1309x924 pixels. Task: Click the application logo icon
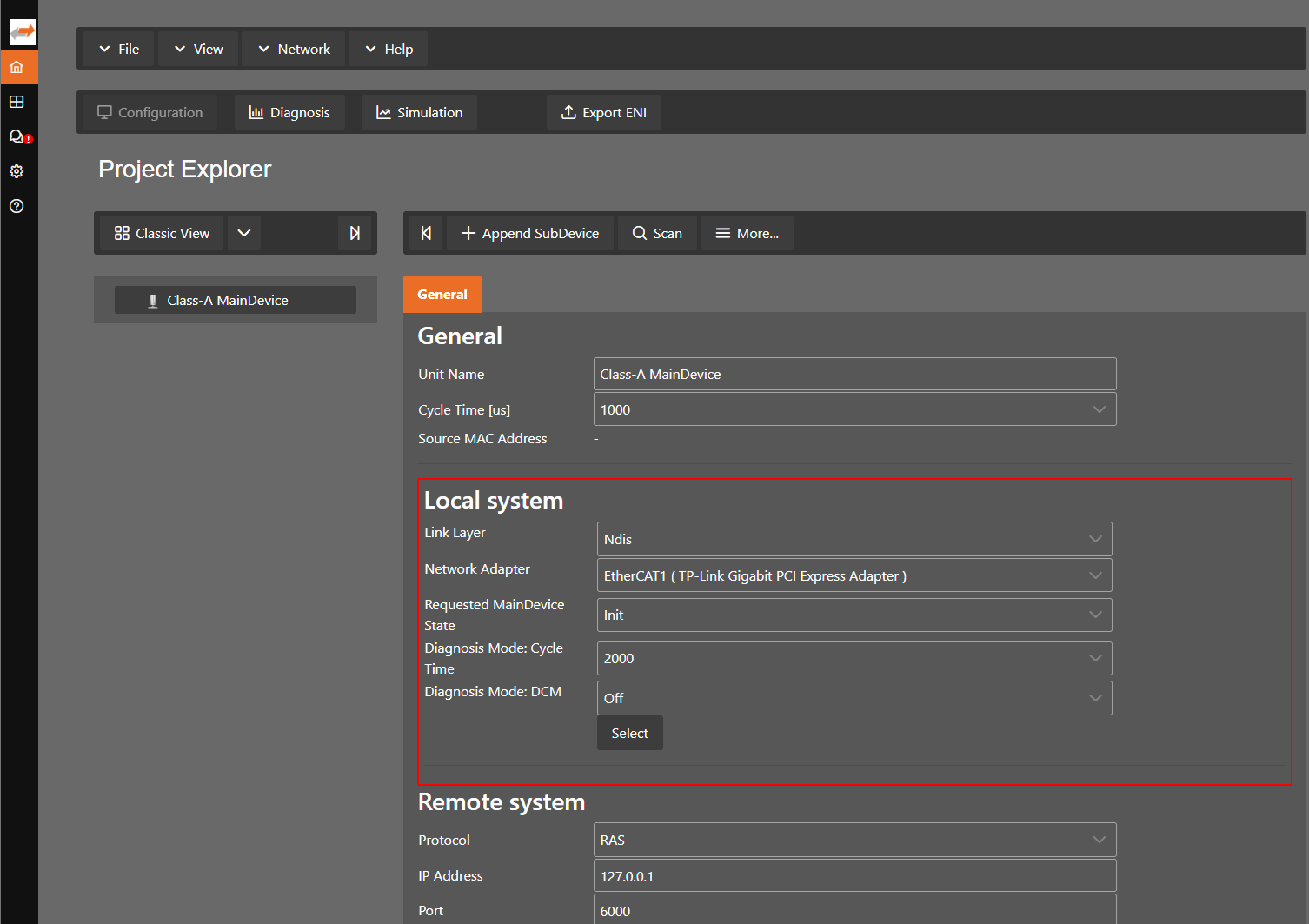22,32
